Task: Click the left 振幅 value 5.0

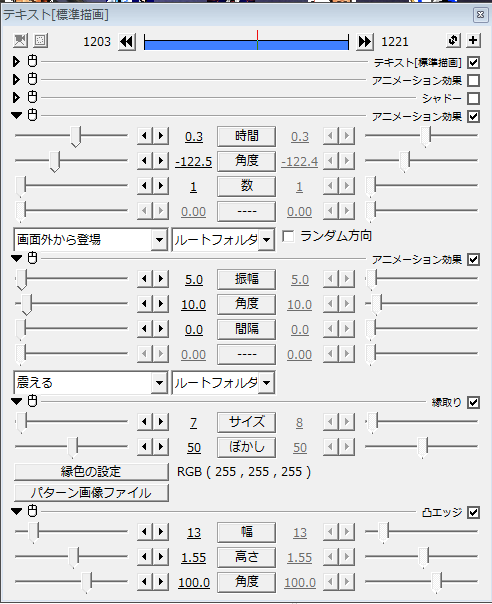Action: (x=194, y=280)
